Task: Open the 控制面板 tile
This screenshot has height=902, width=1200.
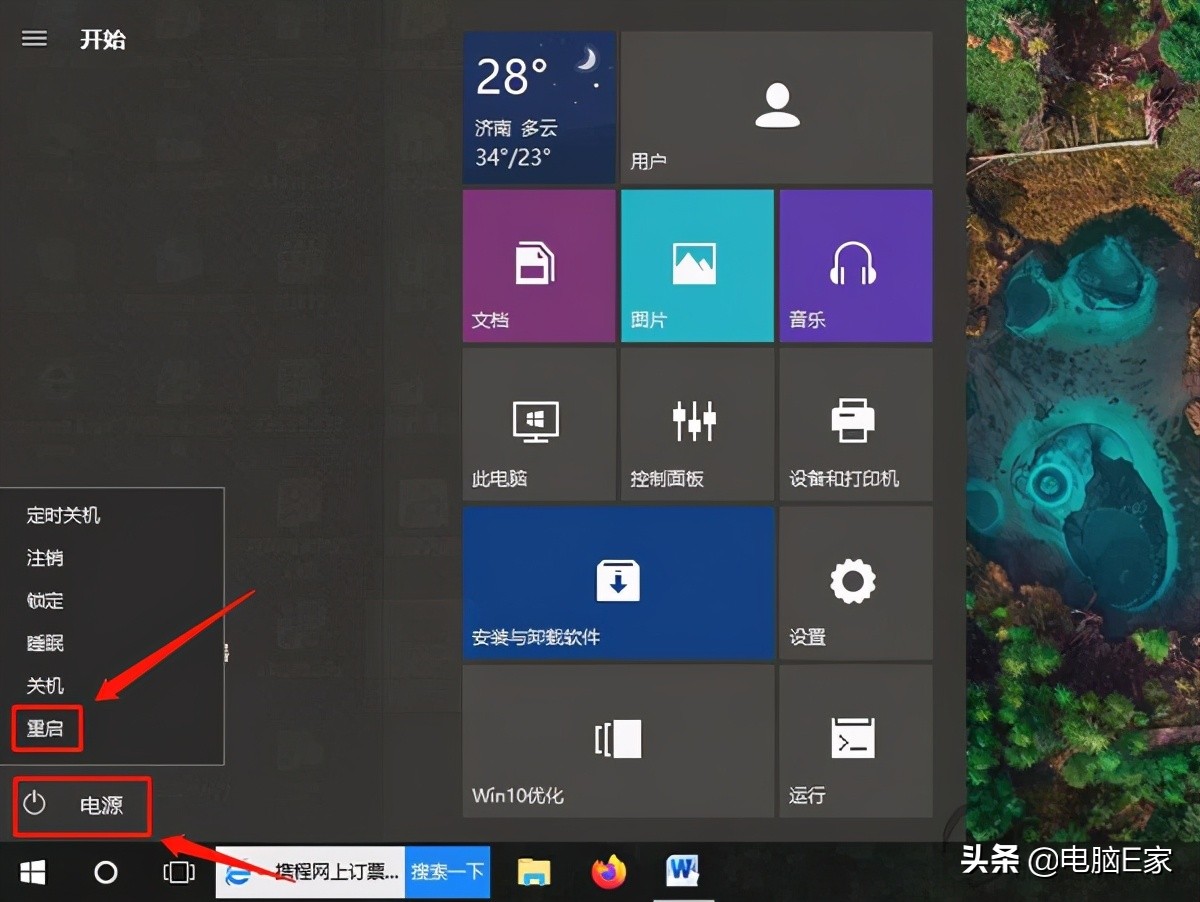Action: (x=697, y=424)
